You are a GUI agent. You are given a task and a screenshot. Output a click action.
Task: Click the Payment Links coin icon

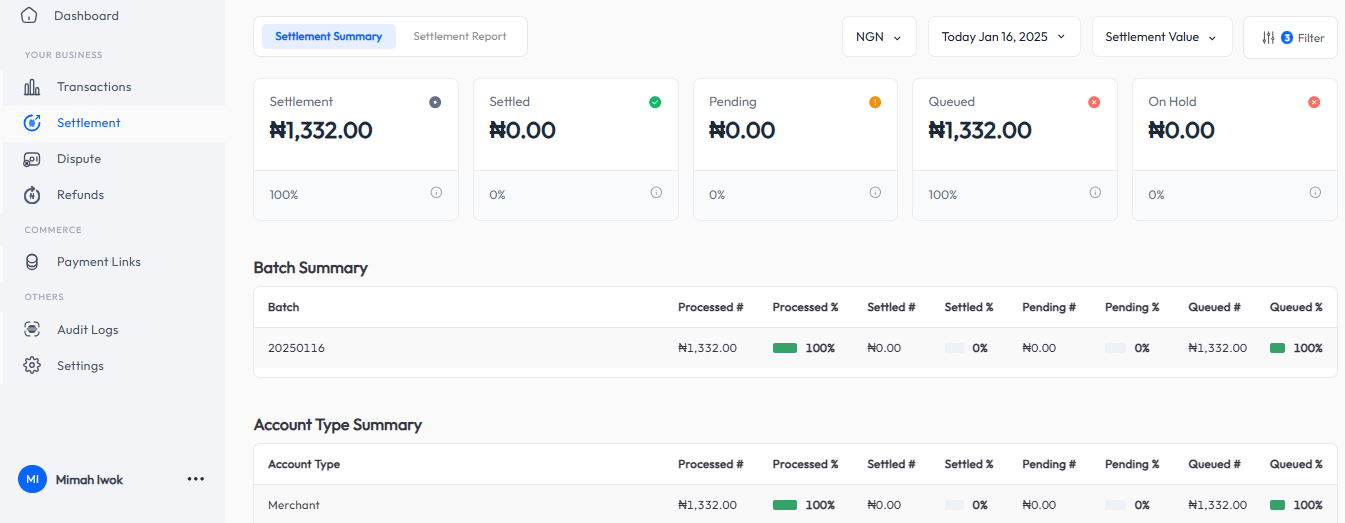(32, 262)
